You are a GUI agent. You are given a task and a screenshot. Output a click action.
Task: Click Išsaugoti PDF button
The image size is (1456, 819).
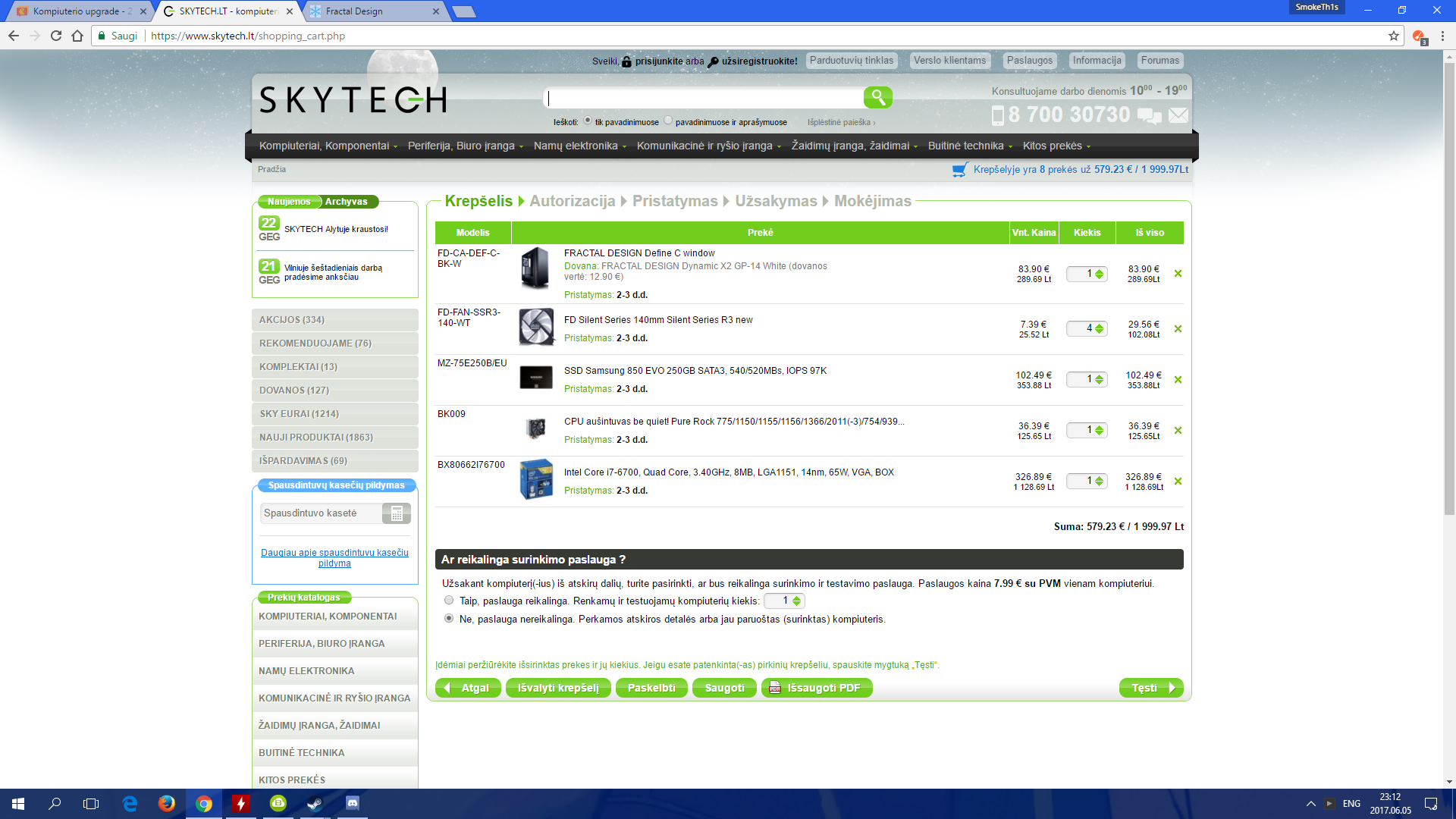pyautogui.click(x=817, y=688)
